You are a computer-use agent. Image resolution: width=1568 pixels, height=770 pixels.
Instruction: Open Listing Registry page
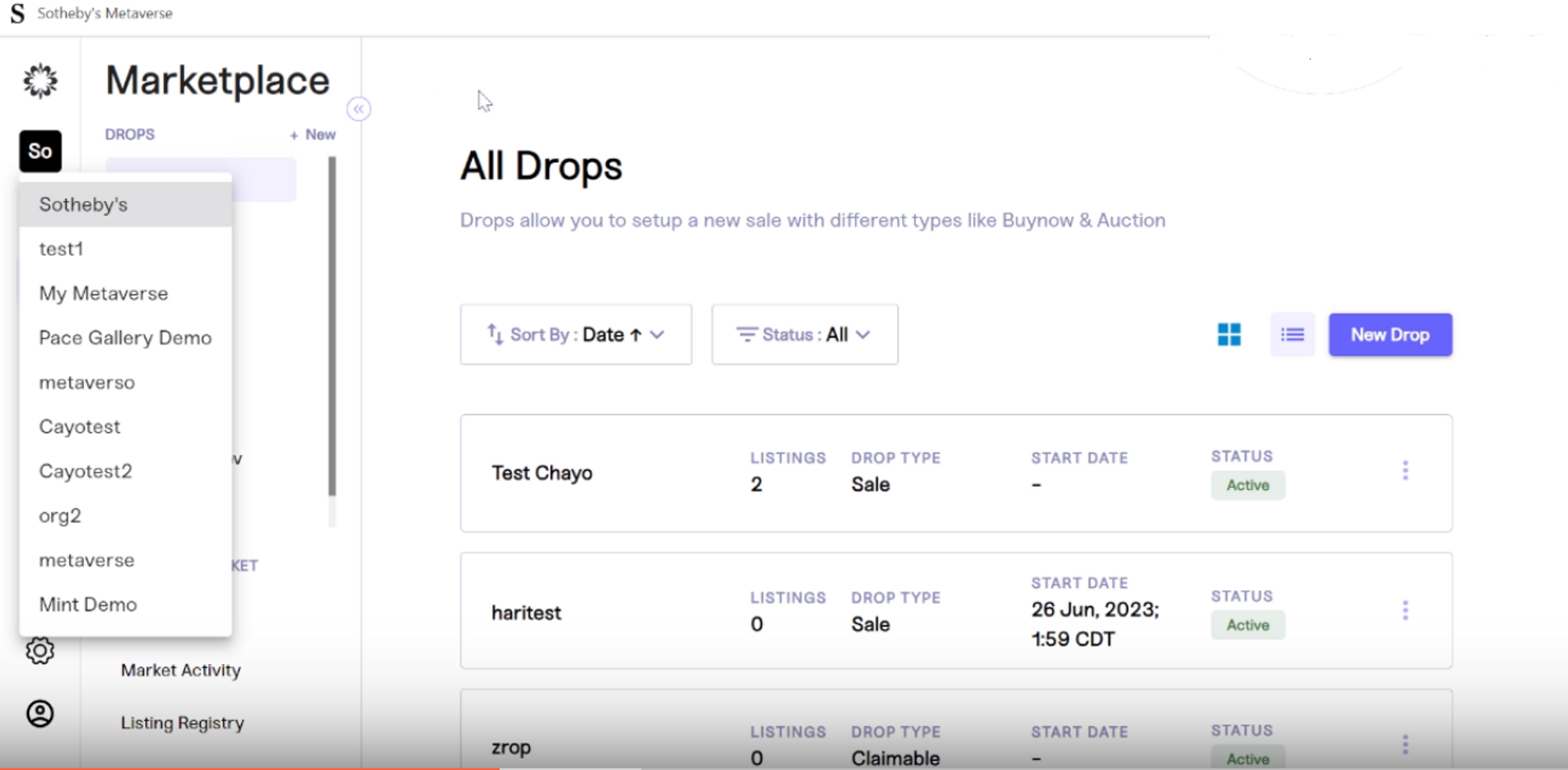click(x=182, y=723)
